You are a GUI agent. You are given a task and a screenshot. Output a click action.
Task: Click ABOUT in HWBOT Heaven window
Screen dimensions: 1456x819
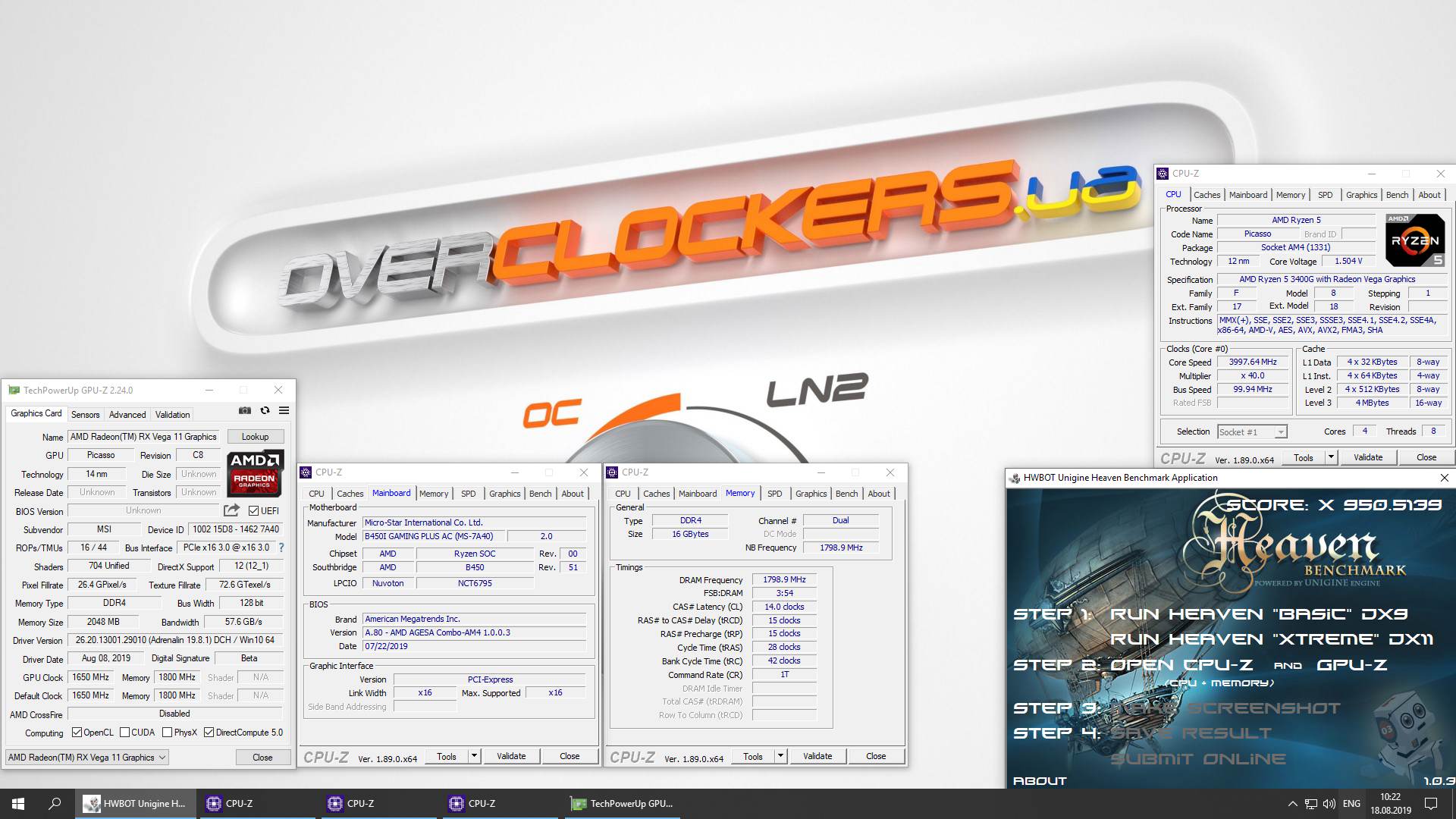click(x=1040, y=780)
